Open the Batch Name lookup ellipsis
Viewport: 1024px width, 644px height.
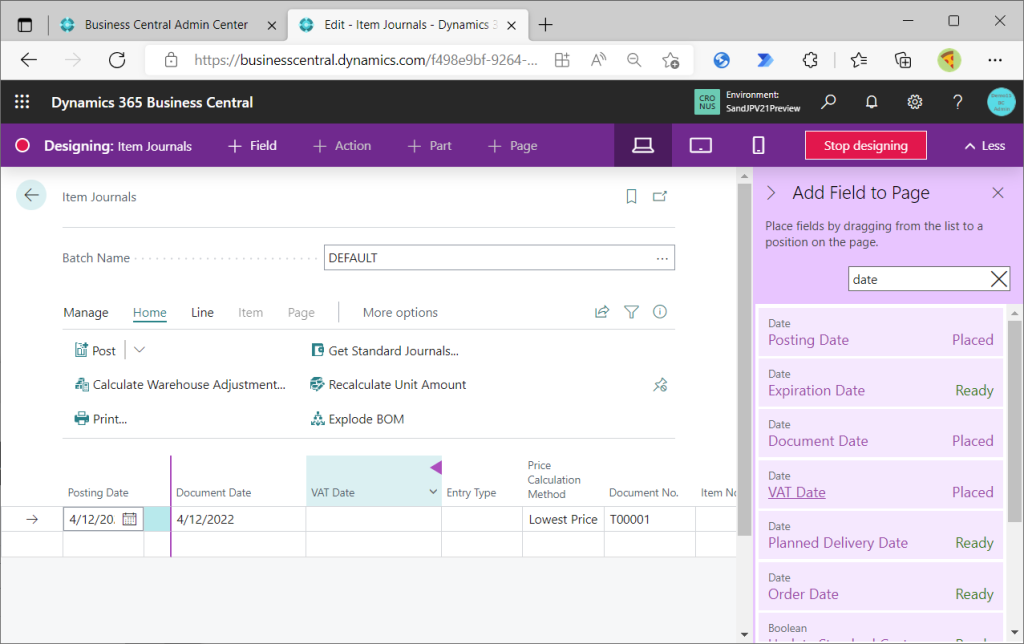(x=662, y=258)
